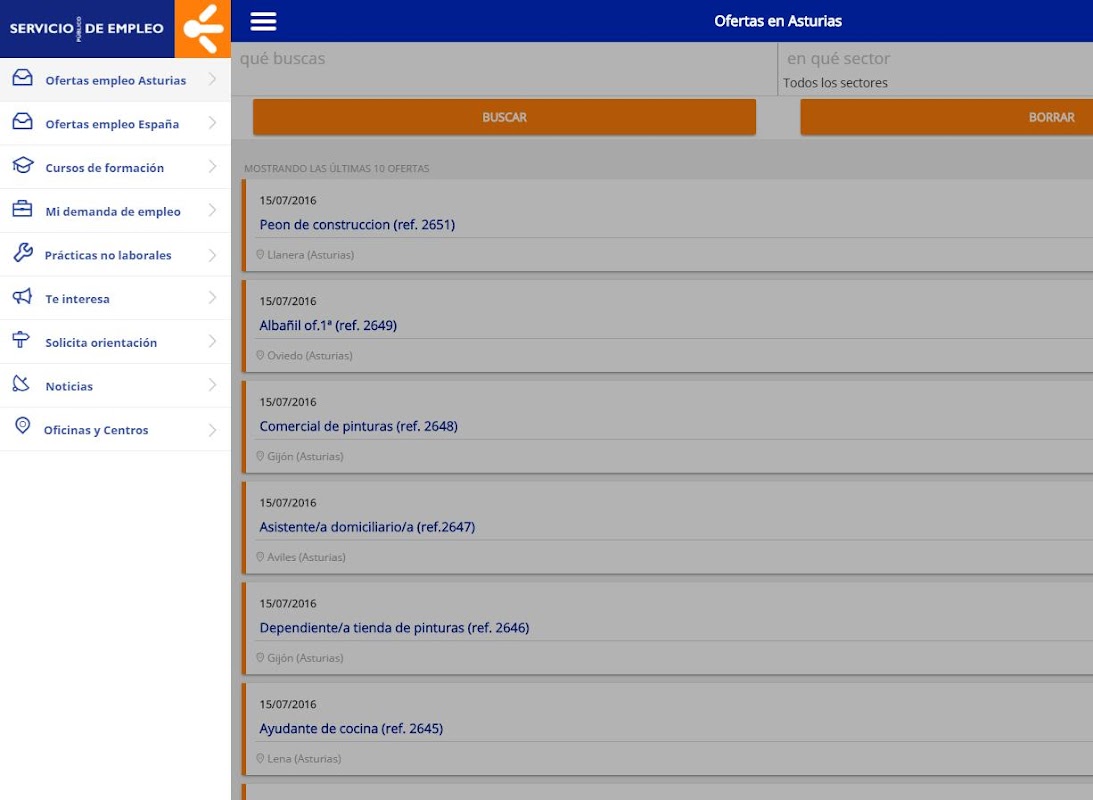Select Prácticas no laborales in the sidebar
Screen dimensions: 1093x800
point(115,255)
